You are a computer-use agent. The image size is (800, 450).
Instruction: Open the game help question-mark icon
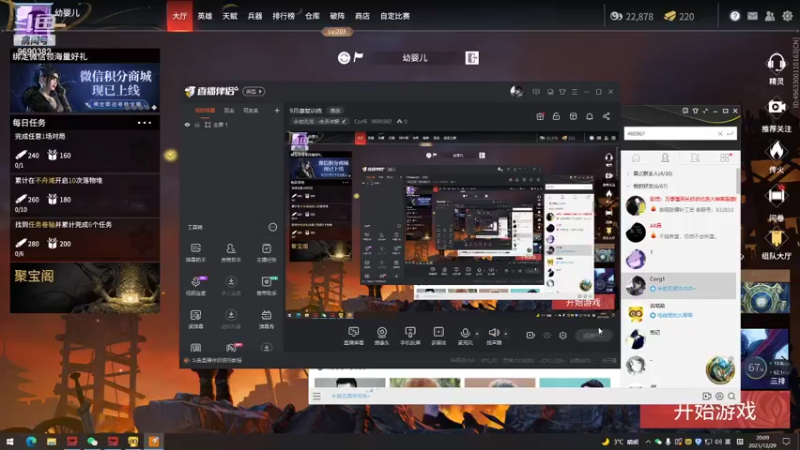click(x=735, y=16)
